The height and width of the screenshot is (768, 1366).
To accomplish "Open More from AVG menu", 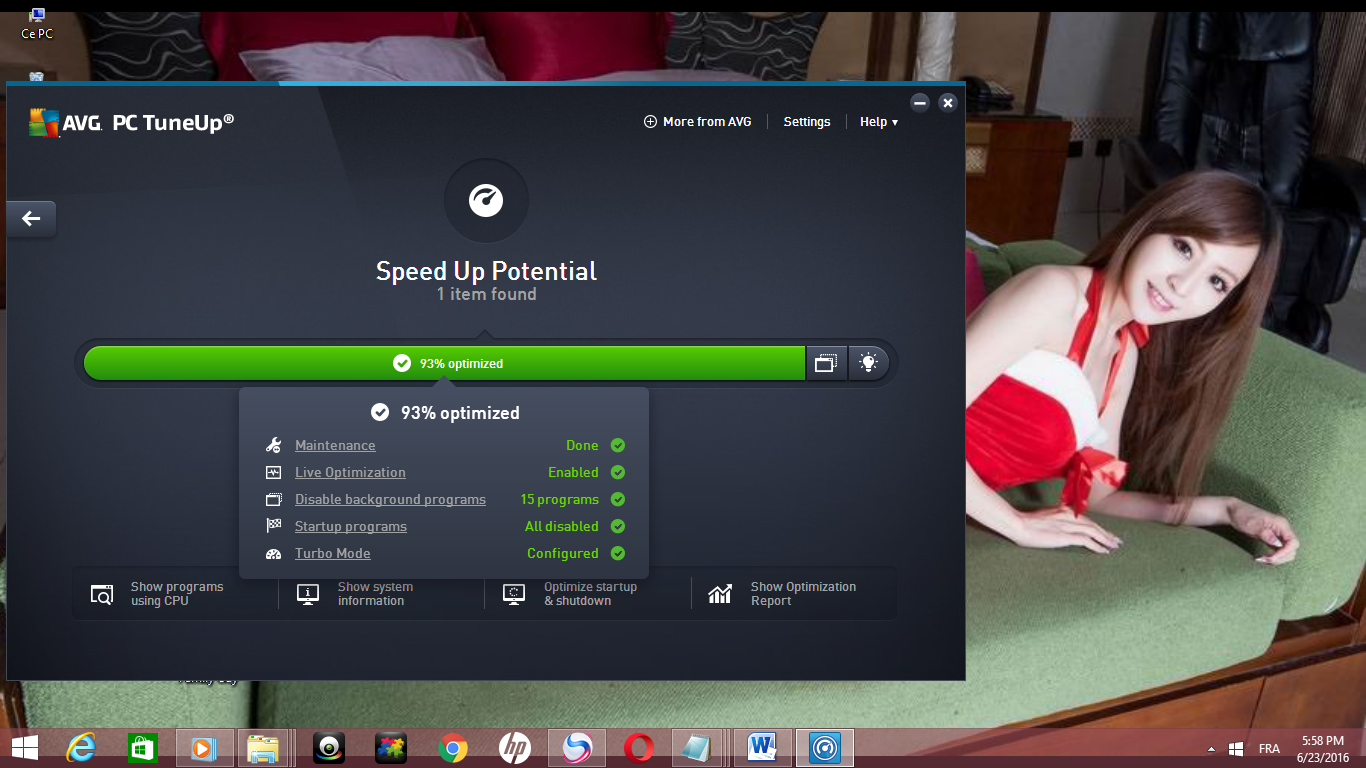I will tap(697, 122).
